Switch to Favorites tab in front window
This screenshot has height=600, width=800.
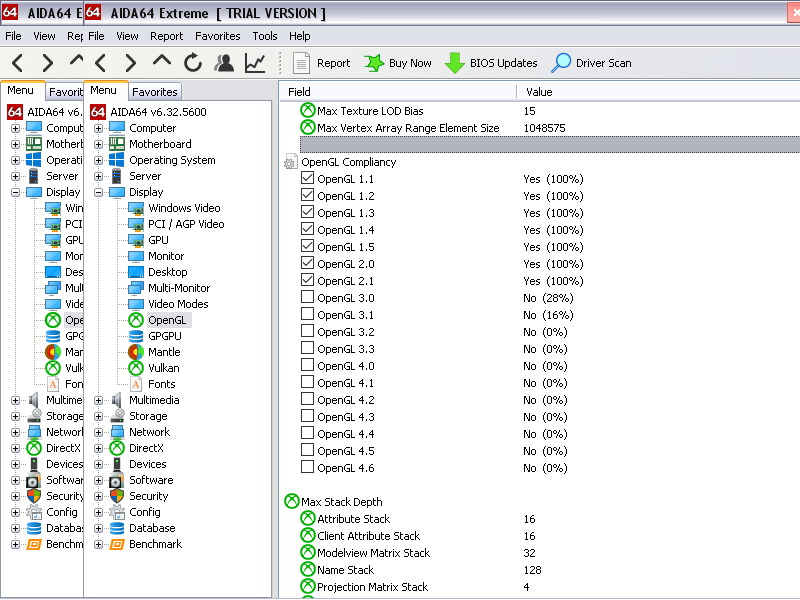point(155,92)
